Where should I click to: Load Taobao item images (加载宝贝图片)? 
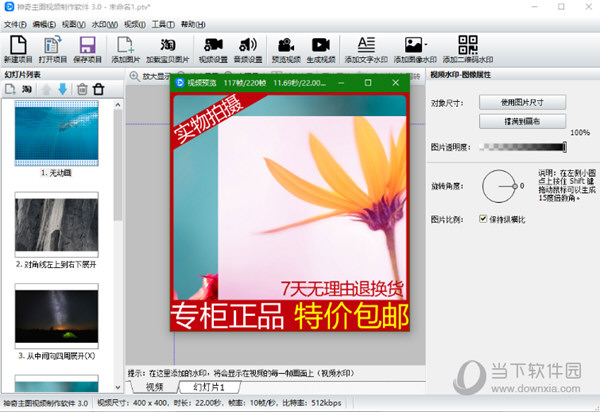tap(168, 49)
